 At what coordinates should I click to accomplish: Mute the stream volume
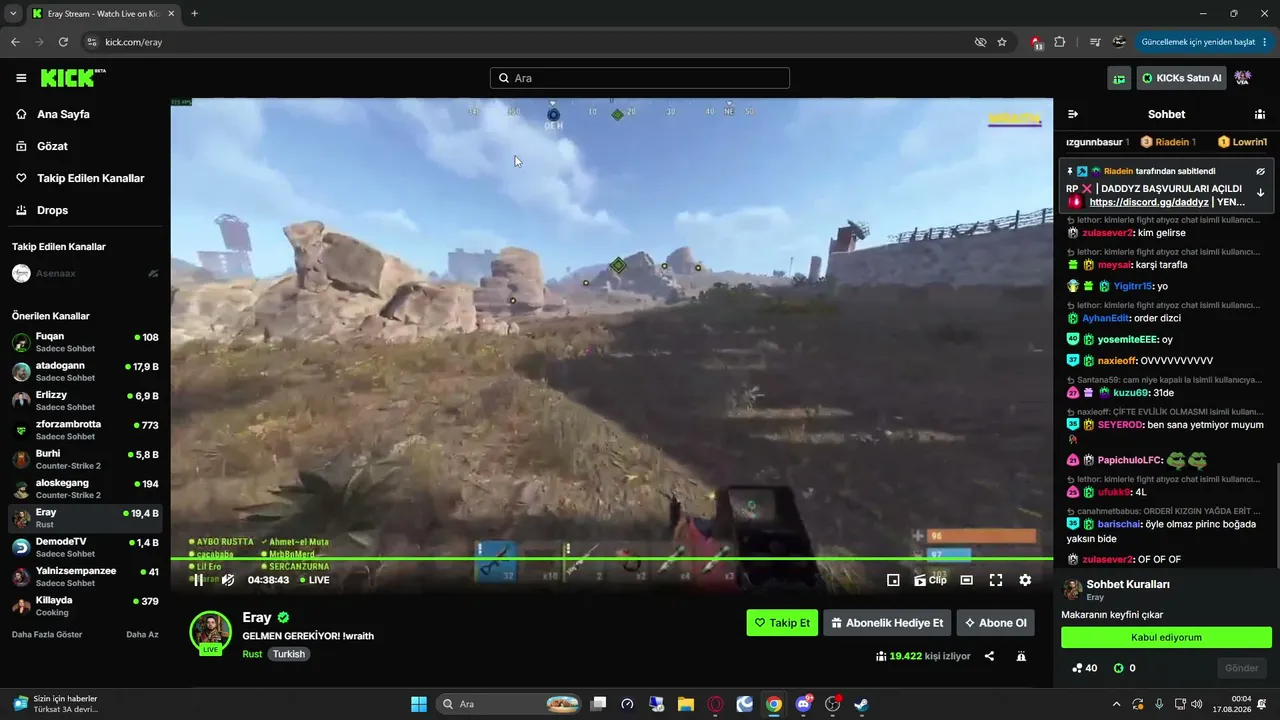pos(228,580)
